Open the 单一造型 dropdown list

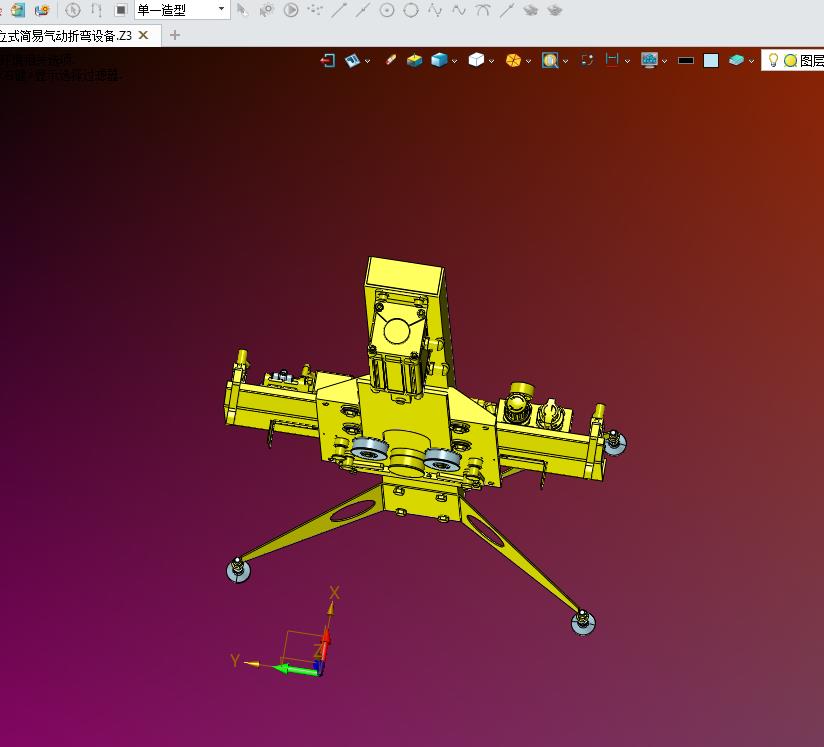pyautogui.click(x=221, y=10)
